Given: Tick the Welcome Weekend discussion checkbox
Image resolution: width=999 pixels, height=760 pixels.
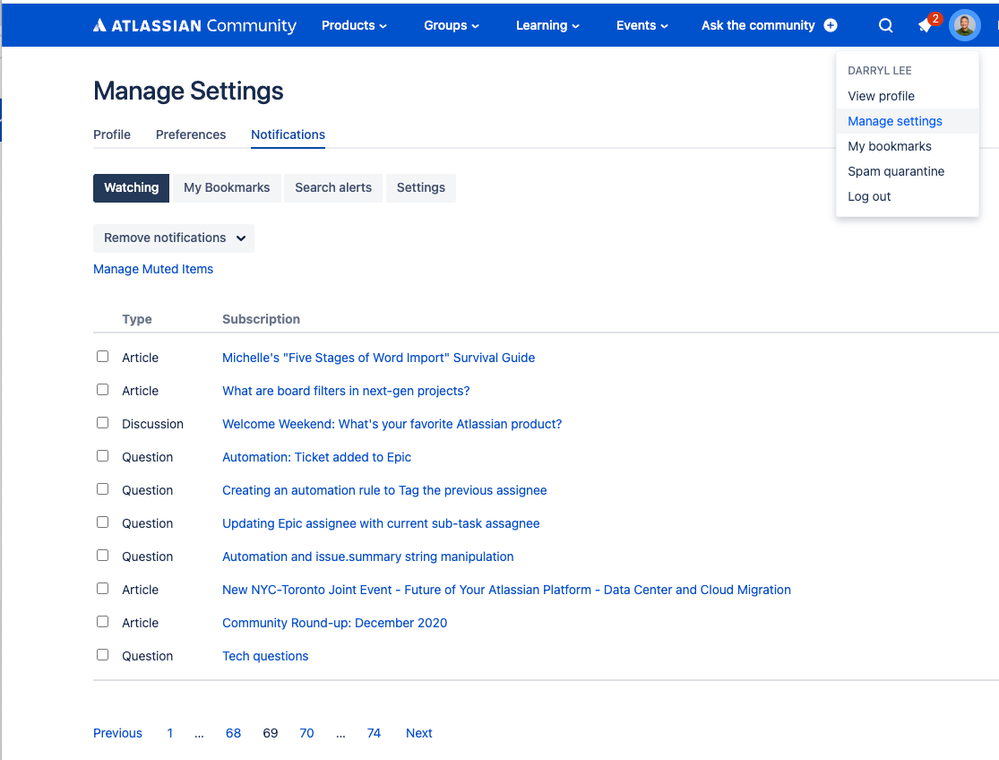Looking at the screenshot, I should [103, 422].
